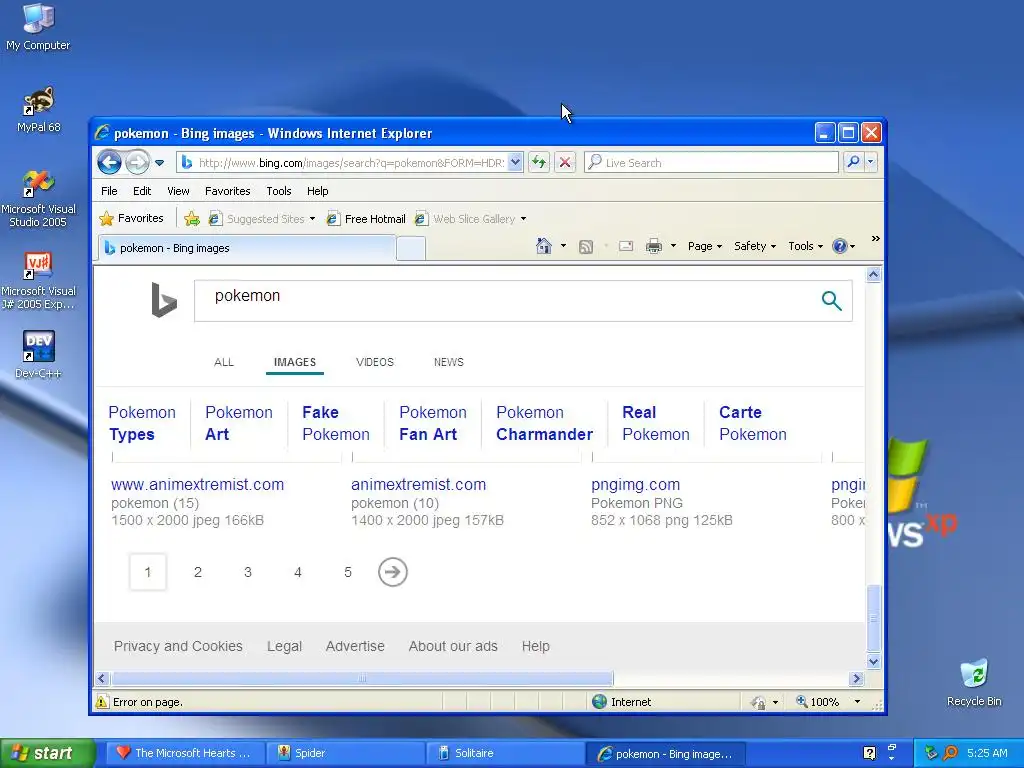Stop page loading with red X icon
Screen dimensions: 1024x768
pos(565,162)
